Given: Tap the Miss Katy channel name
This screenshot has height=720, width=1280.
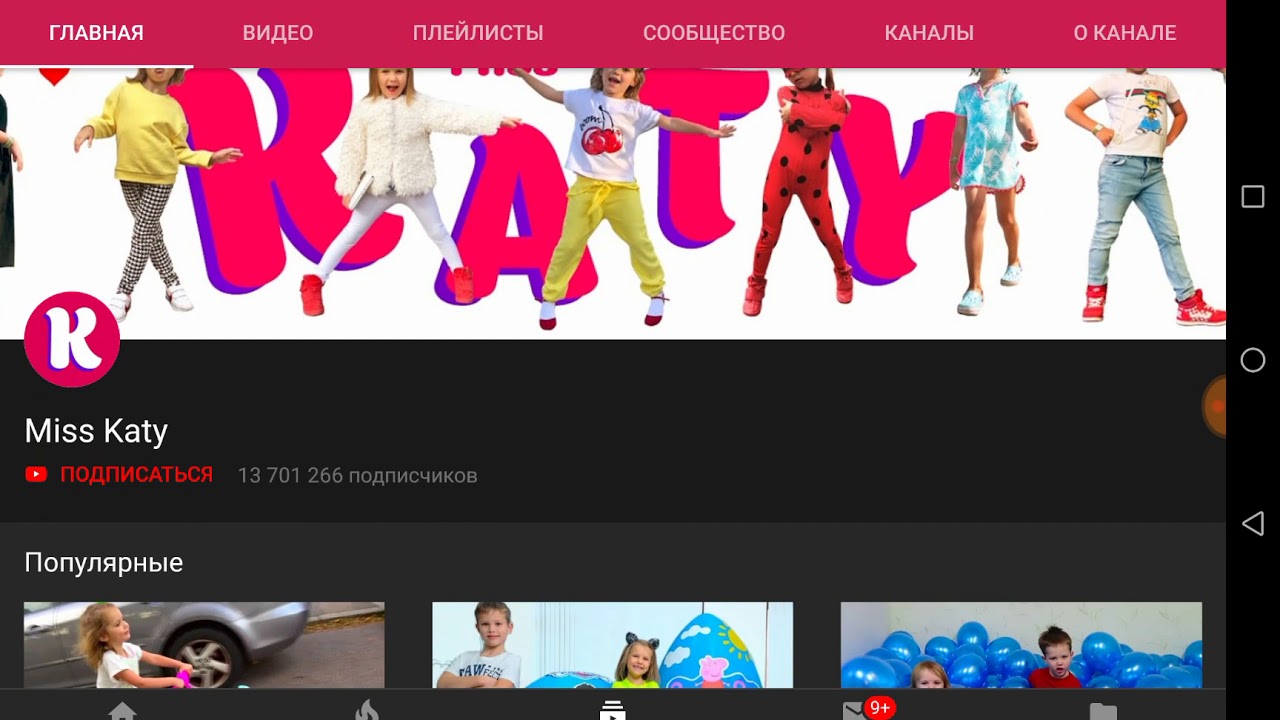Looking at the screenshot, I should 96,431.
